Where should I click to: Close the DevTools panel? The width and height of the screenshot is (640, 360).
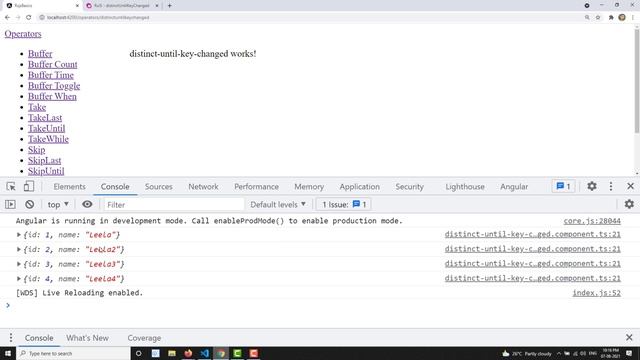[630, 186]
